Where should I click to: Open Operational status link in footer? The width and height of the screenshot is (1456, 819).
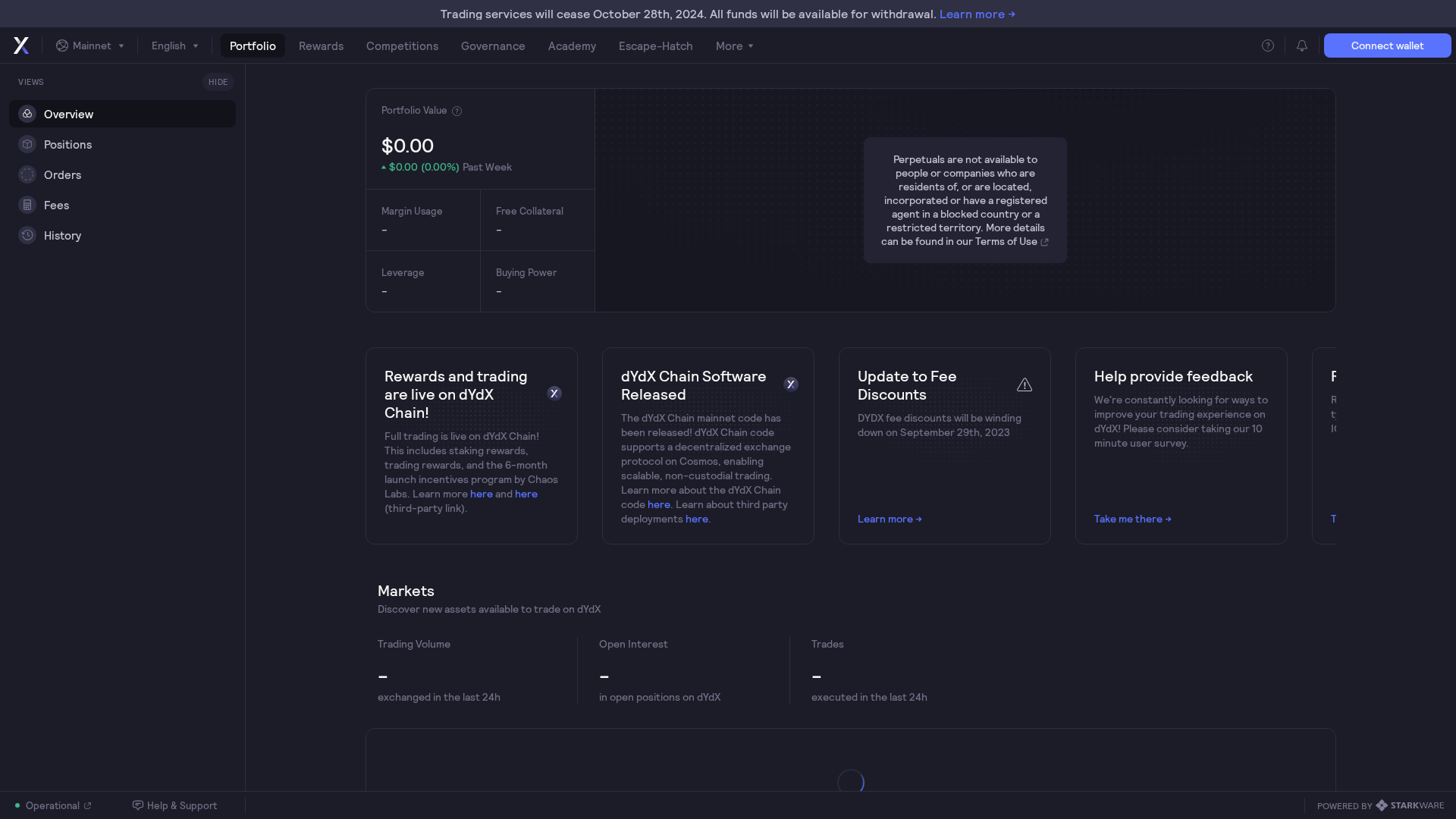point(53,805)
